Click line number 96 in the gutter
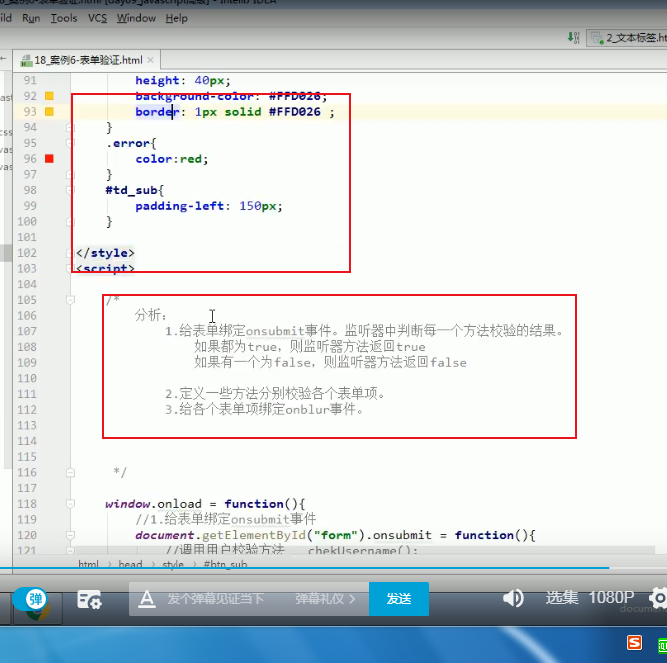This screenshot has width=667, height=663. (30, 159)
